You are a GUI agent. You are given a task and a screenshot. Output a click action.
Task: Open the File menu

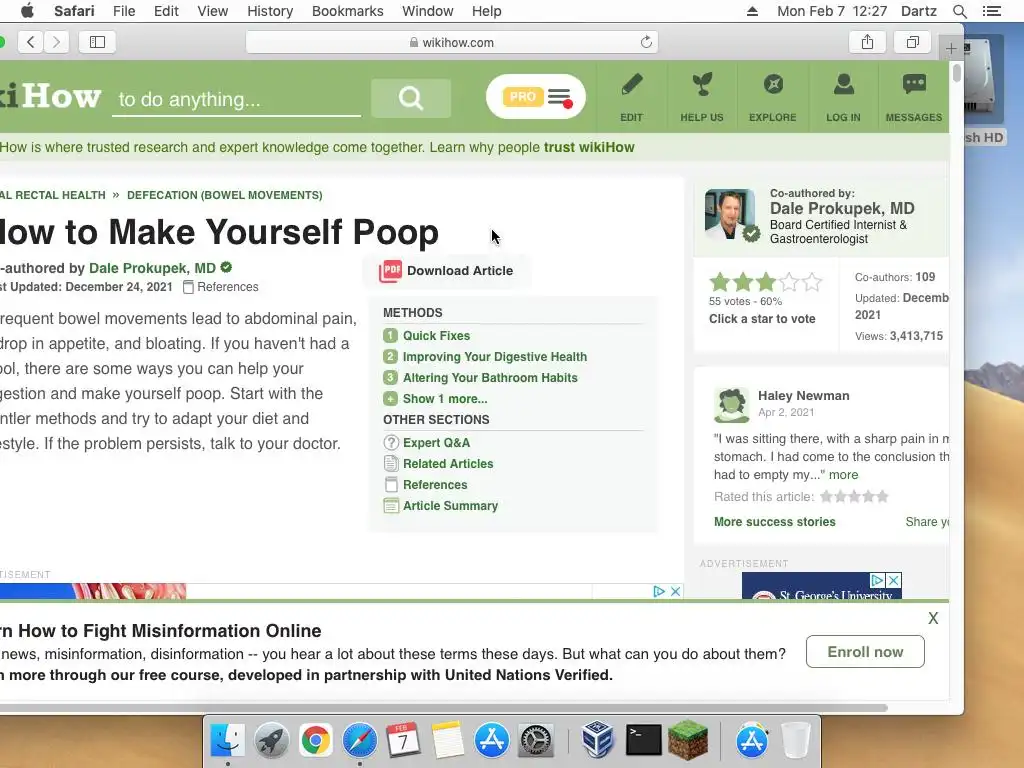tap(123, 11)
